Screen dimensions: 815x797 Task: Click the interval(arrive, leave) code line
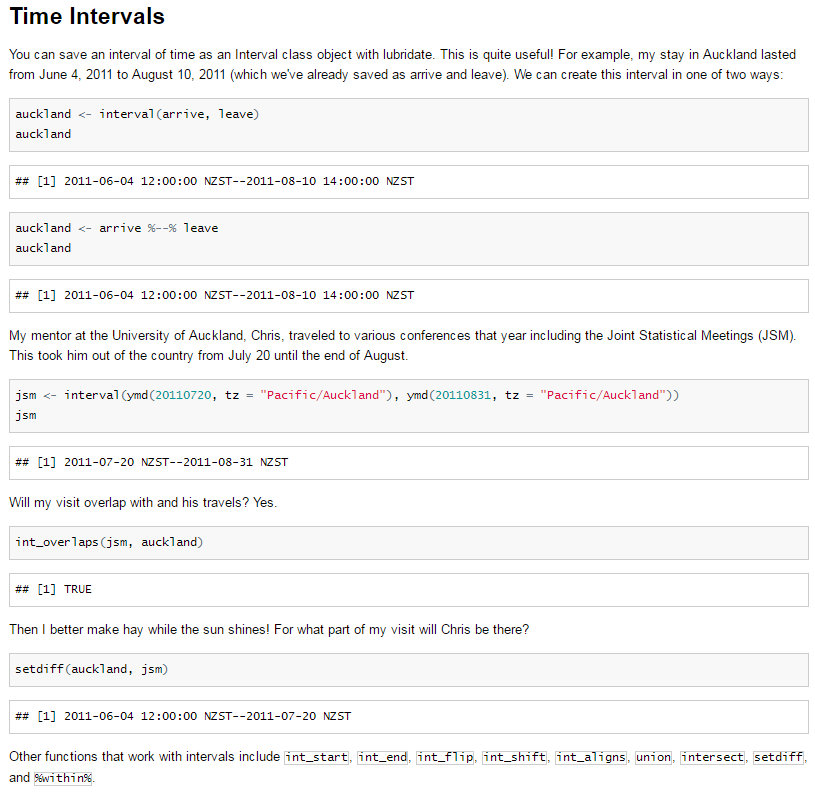(137, 114)
